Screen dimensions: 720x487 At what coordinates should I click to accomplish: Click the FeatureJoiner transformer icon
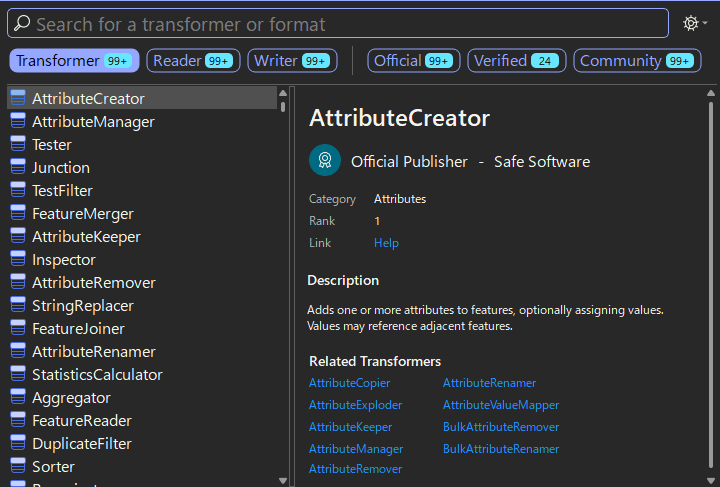tap(18, 328)
